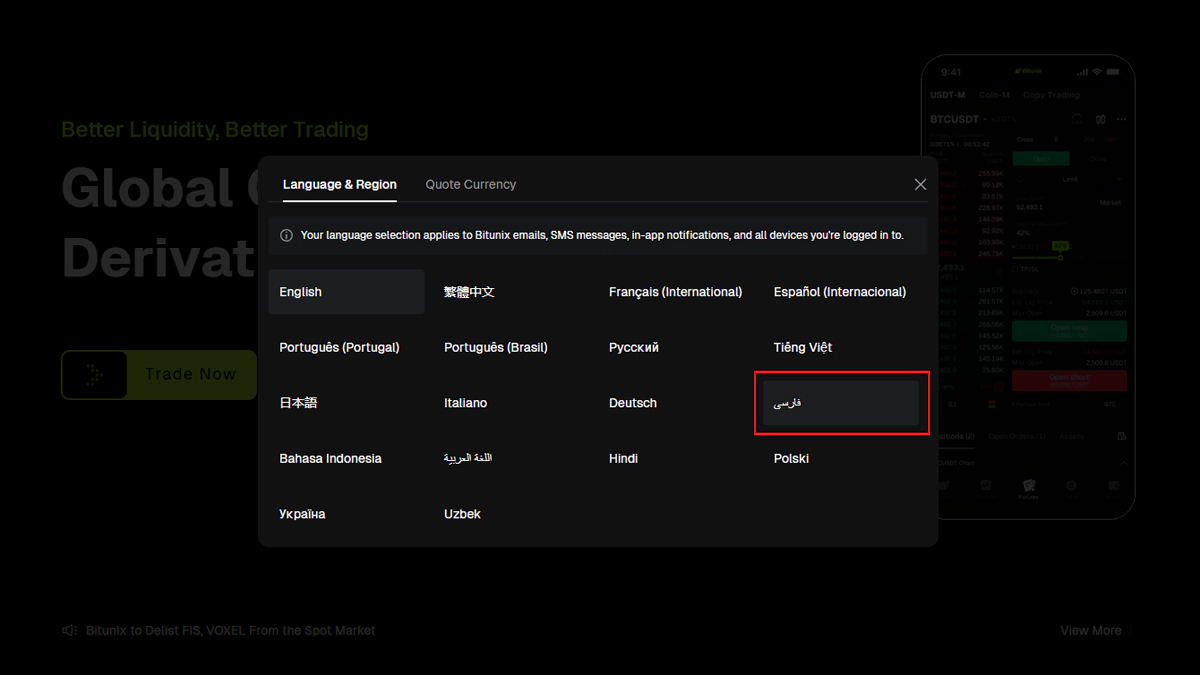Select the Language & Region tab
The height and width of the screenshot is (675, 1200).
(339, 185)
